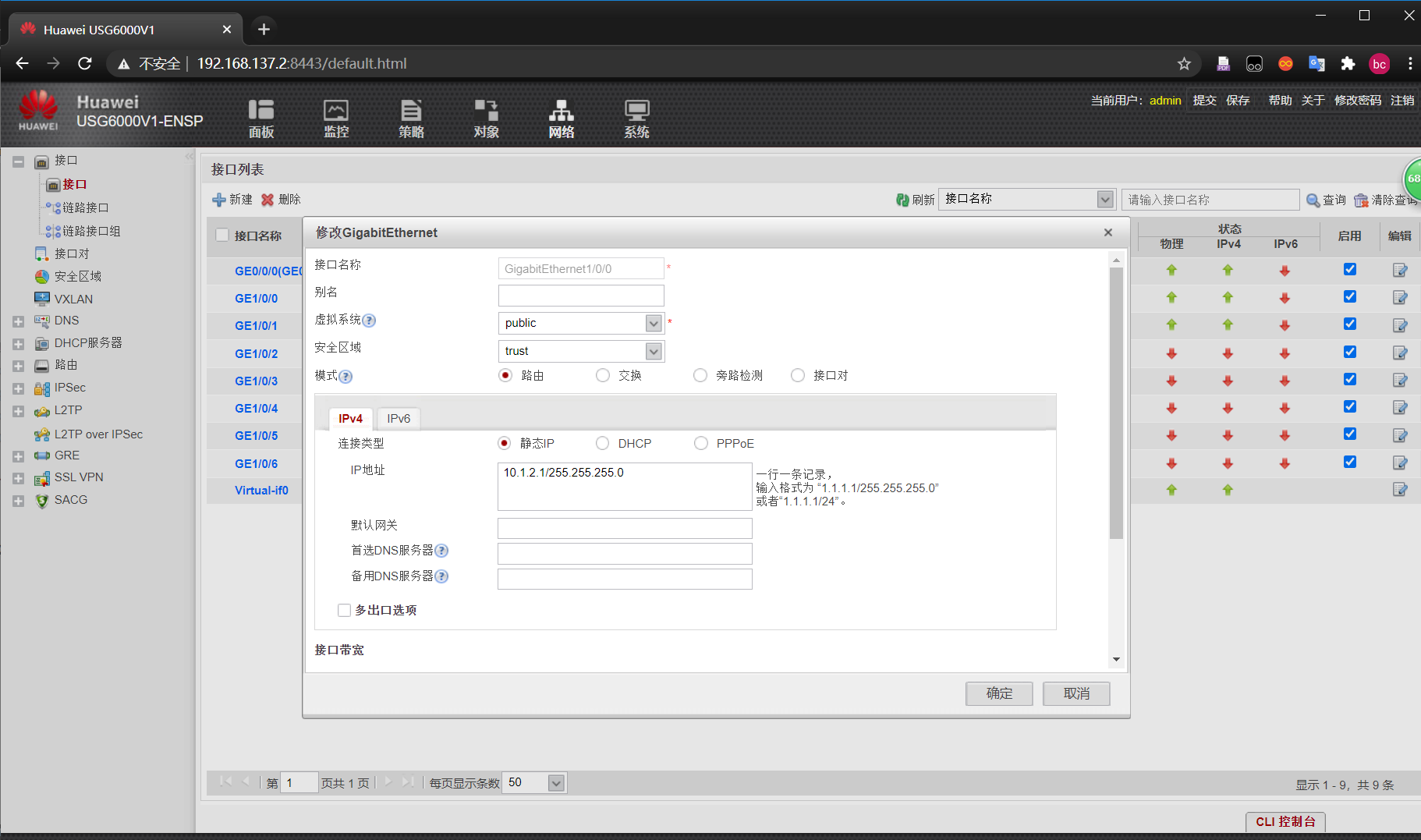The height and width of the screenshot is (840, 1421).
Task: Open GE1/0/3 interface link
Action: coord(257,381)
